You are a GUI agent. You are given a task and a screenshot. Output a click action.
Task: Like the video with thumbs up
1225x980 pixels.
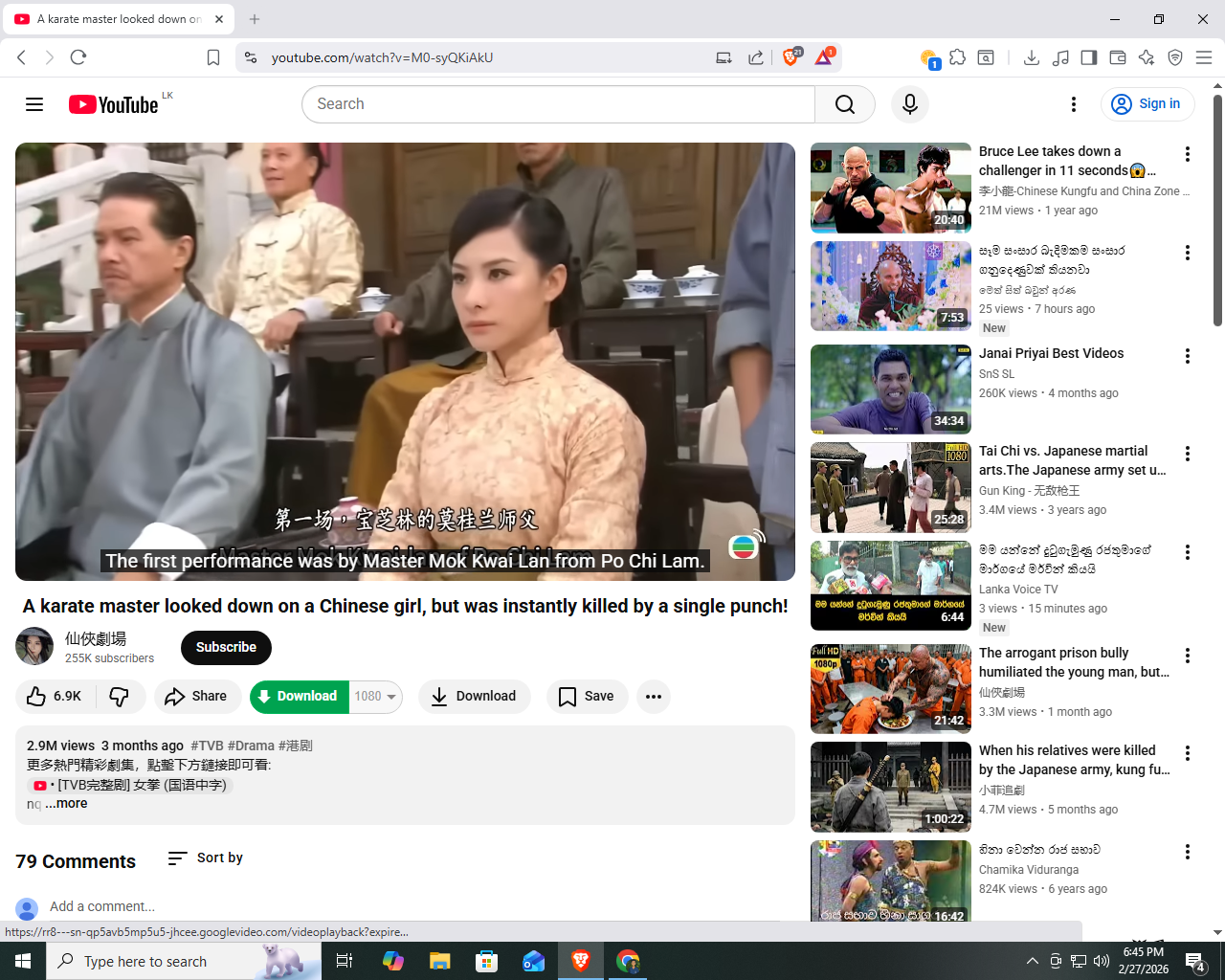point(55,697)
